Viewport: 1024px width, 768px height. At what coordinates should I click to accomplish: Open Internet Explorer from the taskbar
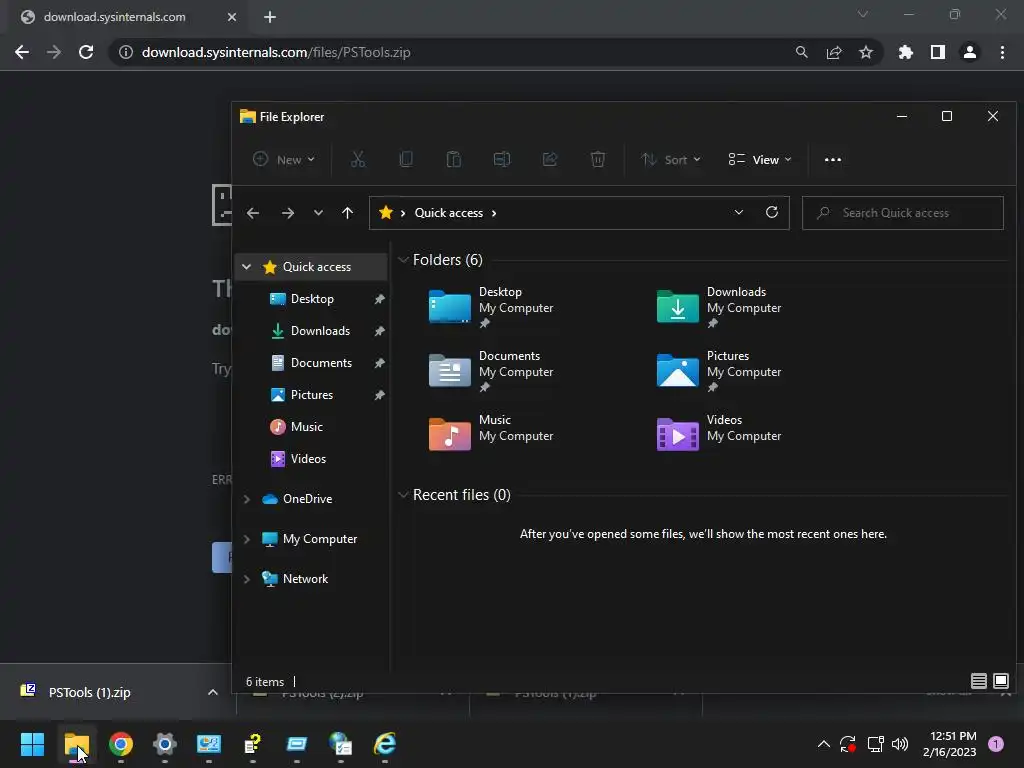coord(385,744)
